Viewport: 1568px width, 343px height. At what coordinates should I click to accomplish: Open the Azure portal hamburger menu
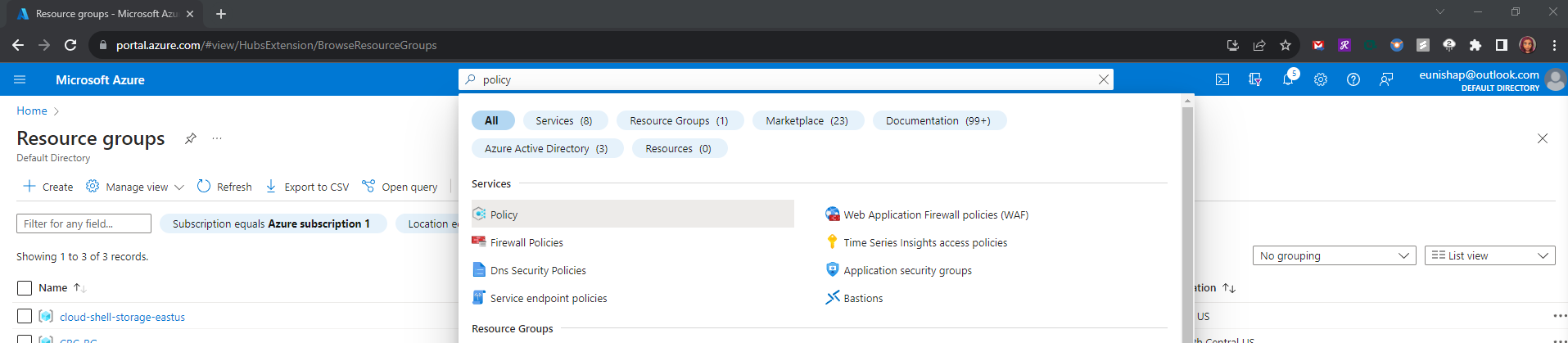20,79
